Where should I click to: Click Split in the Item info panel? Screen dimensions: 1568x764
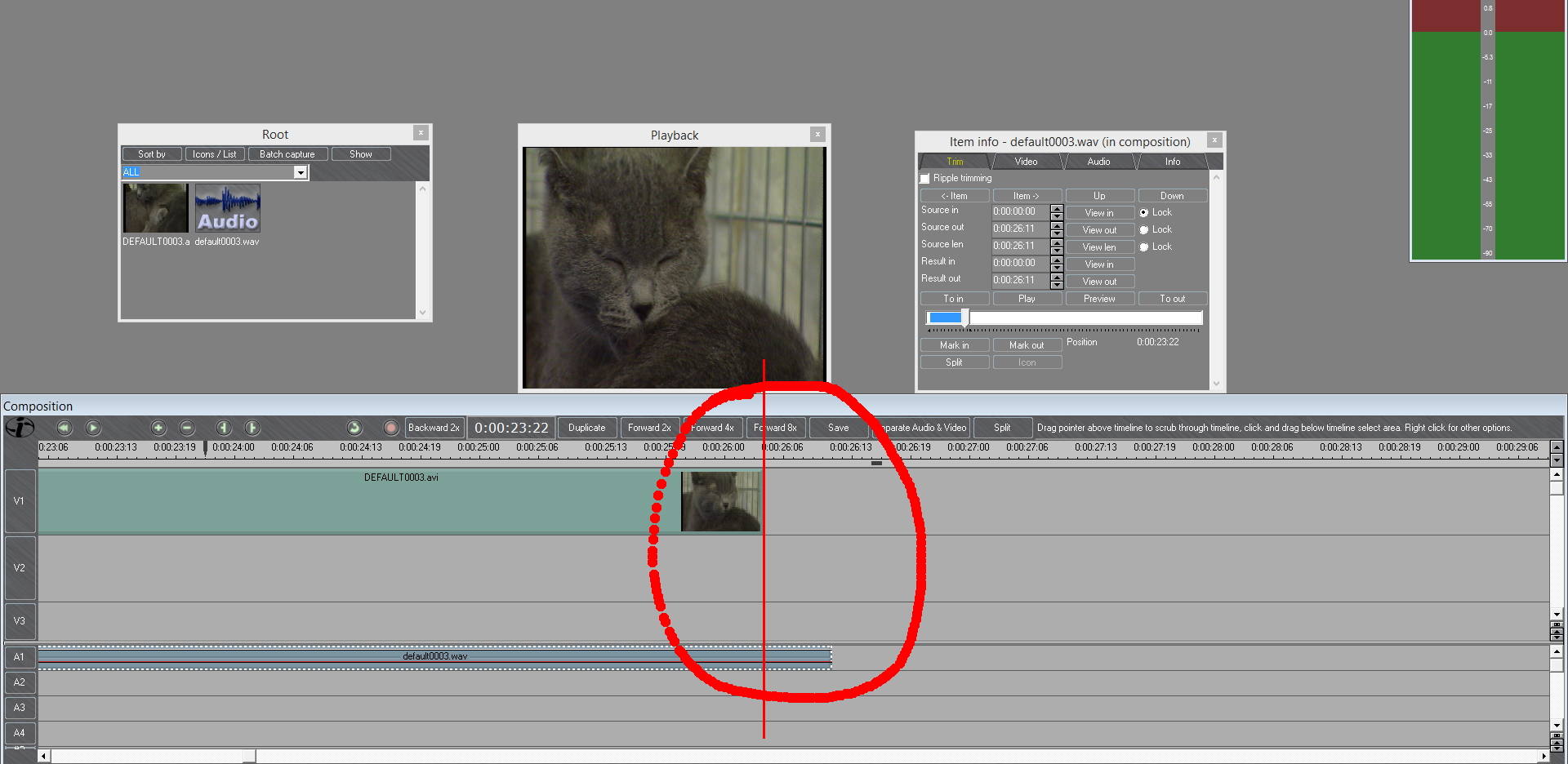[x=955, y=362]
